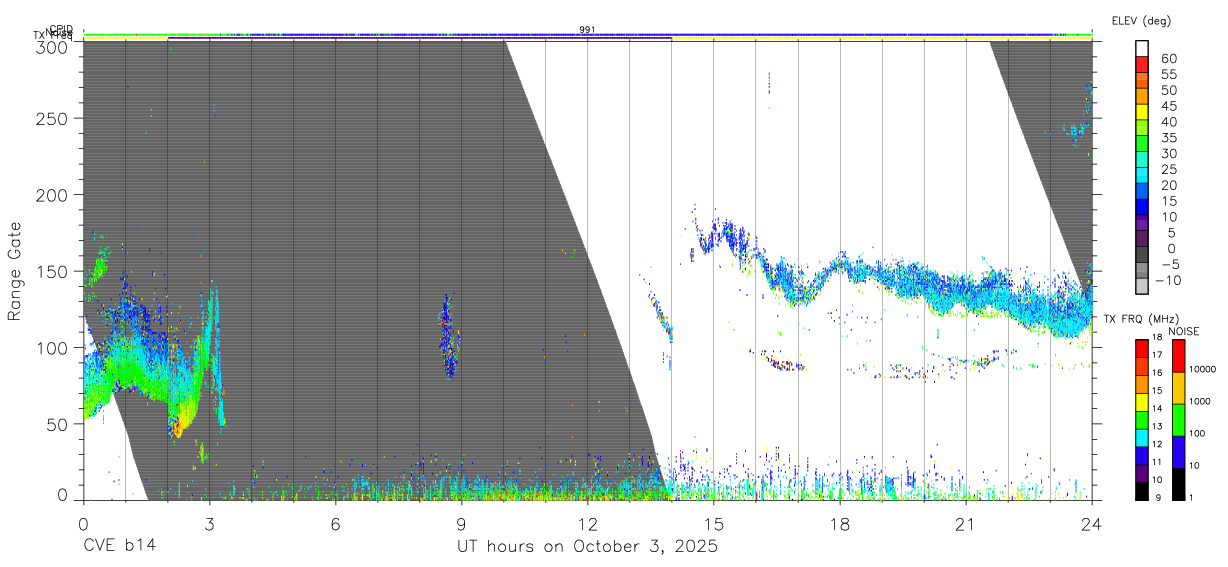Click the 45 label on ELEV color bar
This screenshot has height=567, width=1228.
coord(1169,106)
